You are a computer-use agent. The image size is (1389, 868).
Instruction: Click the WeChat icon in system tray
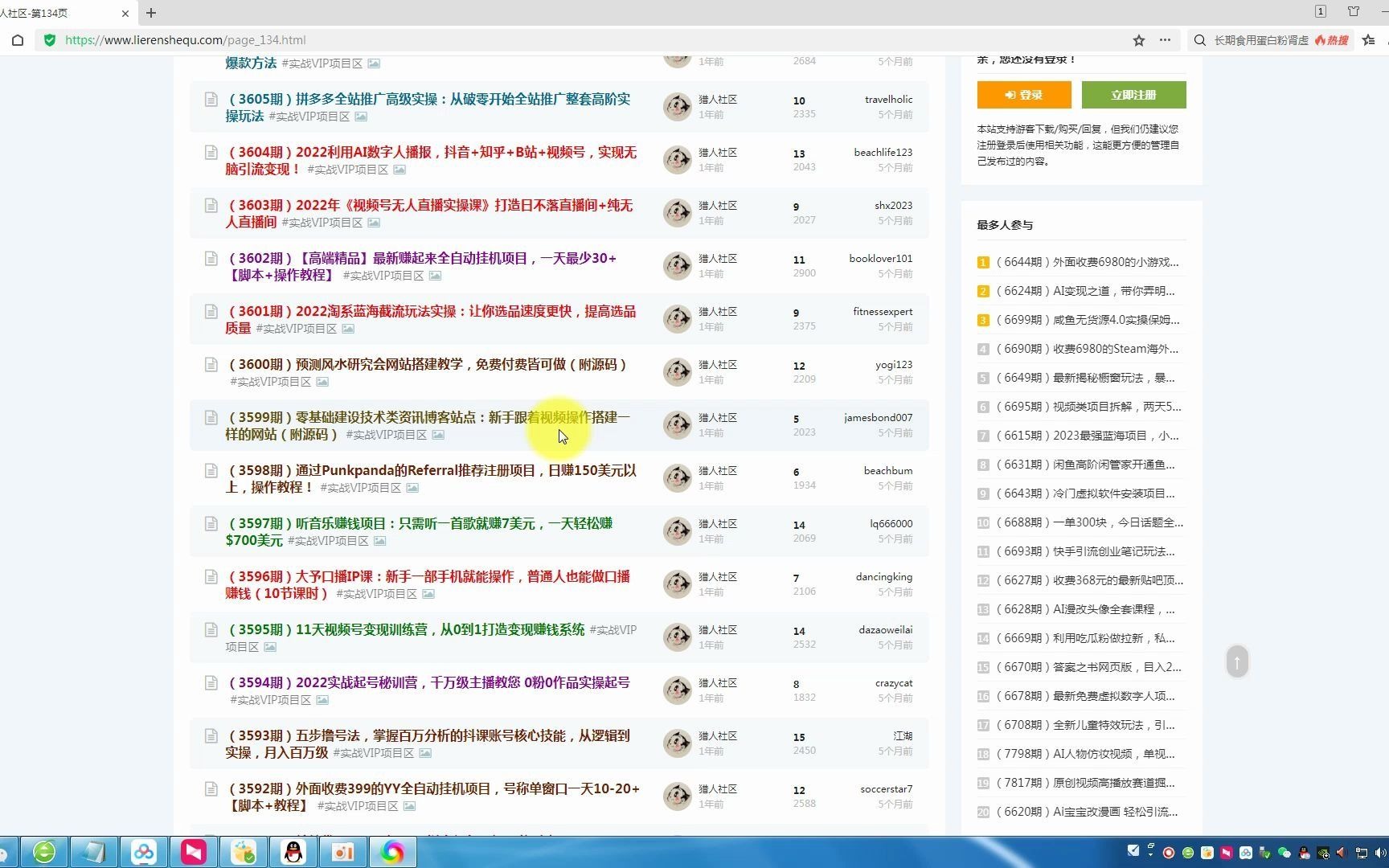pyautogui.click(x=1284, y=853)
